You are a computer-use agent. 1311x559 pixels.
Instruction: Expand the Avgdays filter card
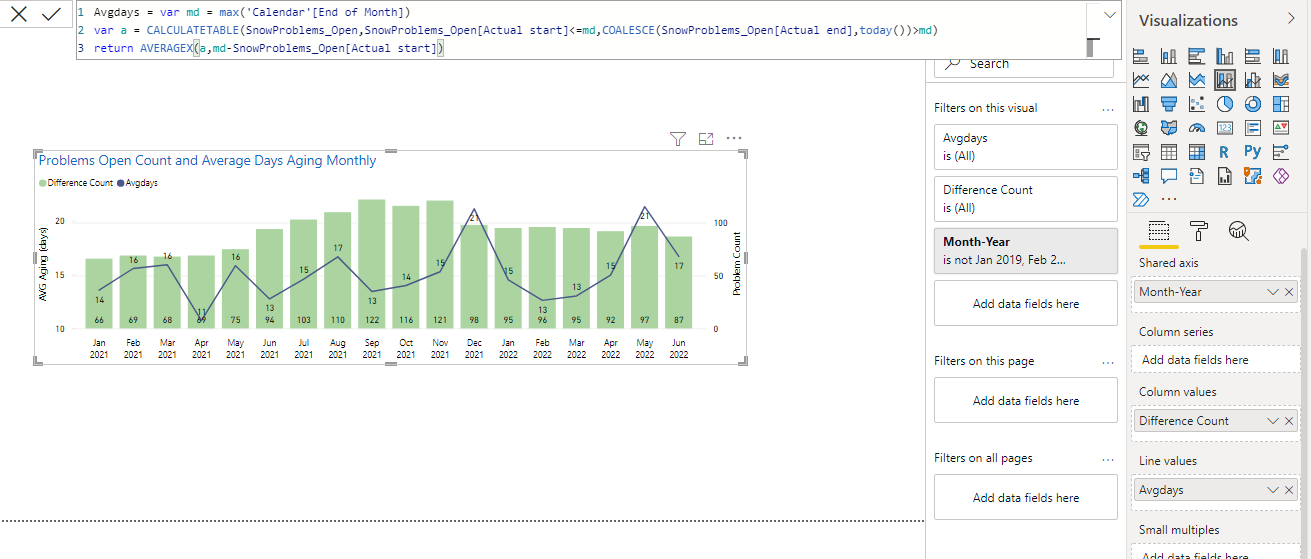1026,147
